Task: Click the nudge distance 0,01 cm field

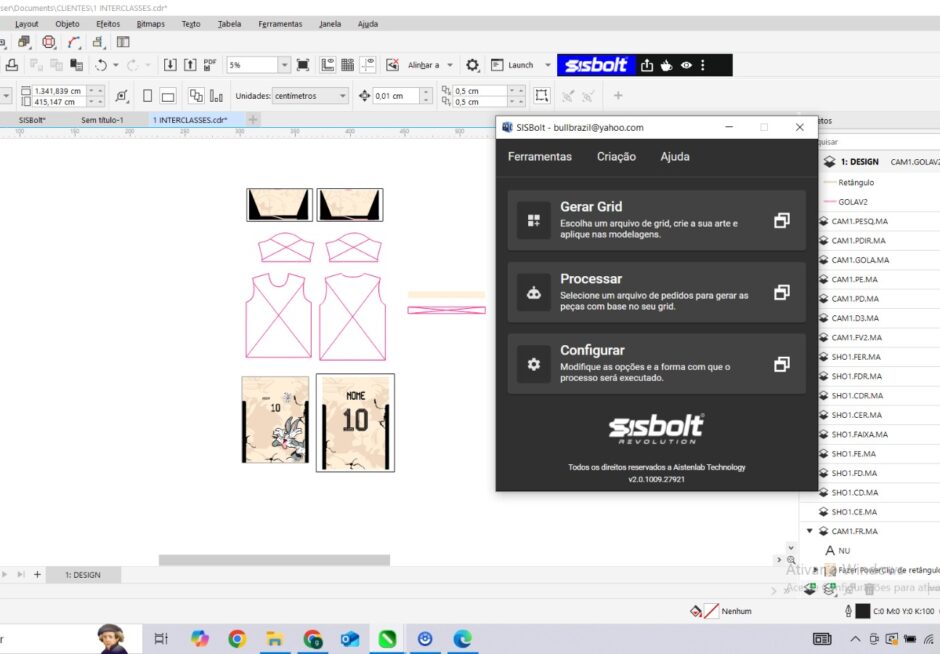Action: pyautogui.click(x=396, y=96)
